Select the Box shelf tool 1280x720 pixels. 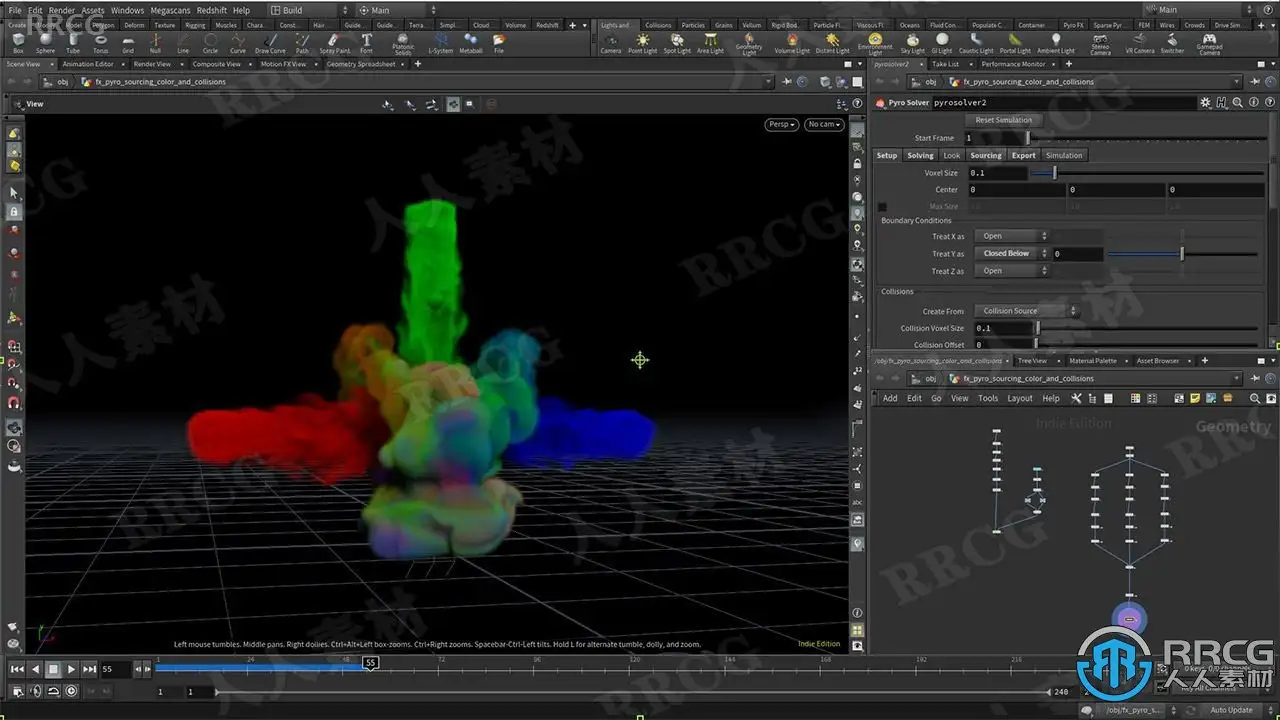(18, 42)
